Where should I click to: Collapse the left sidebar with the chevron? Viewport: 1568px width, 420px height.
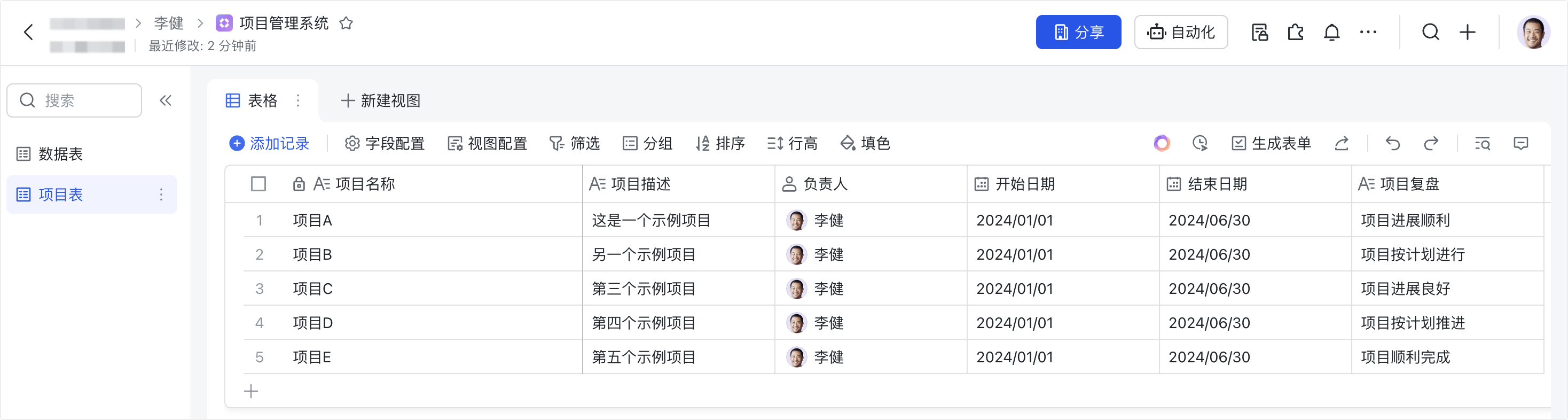click(x=165, y=100)
